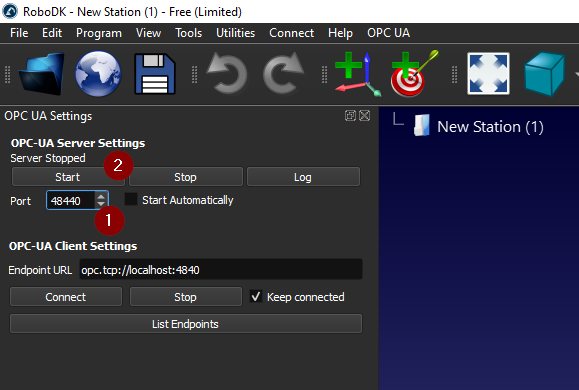Click the Endpoint URL label
This screenshot has width=579, height=390.
click(40, 270)
